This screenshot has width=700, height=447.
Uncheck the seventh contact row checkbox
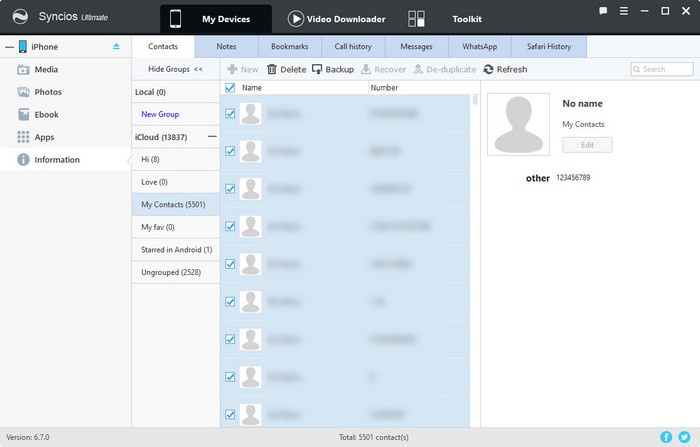click(230, 339)
